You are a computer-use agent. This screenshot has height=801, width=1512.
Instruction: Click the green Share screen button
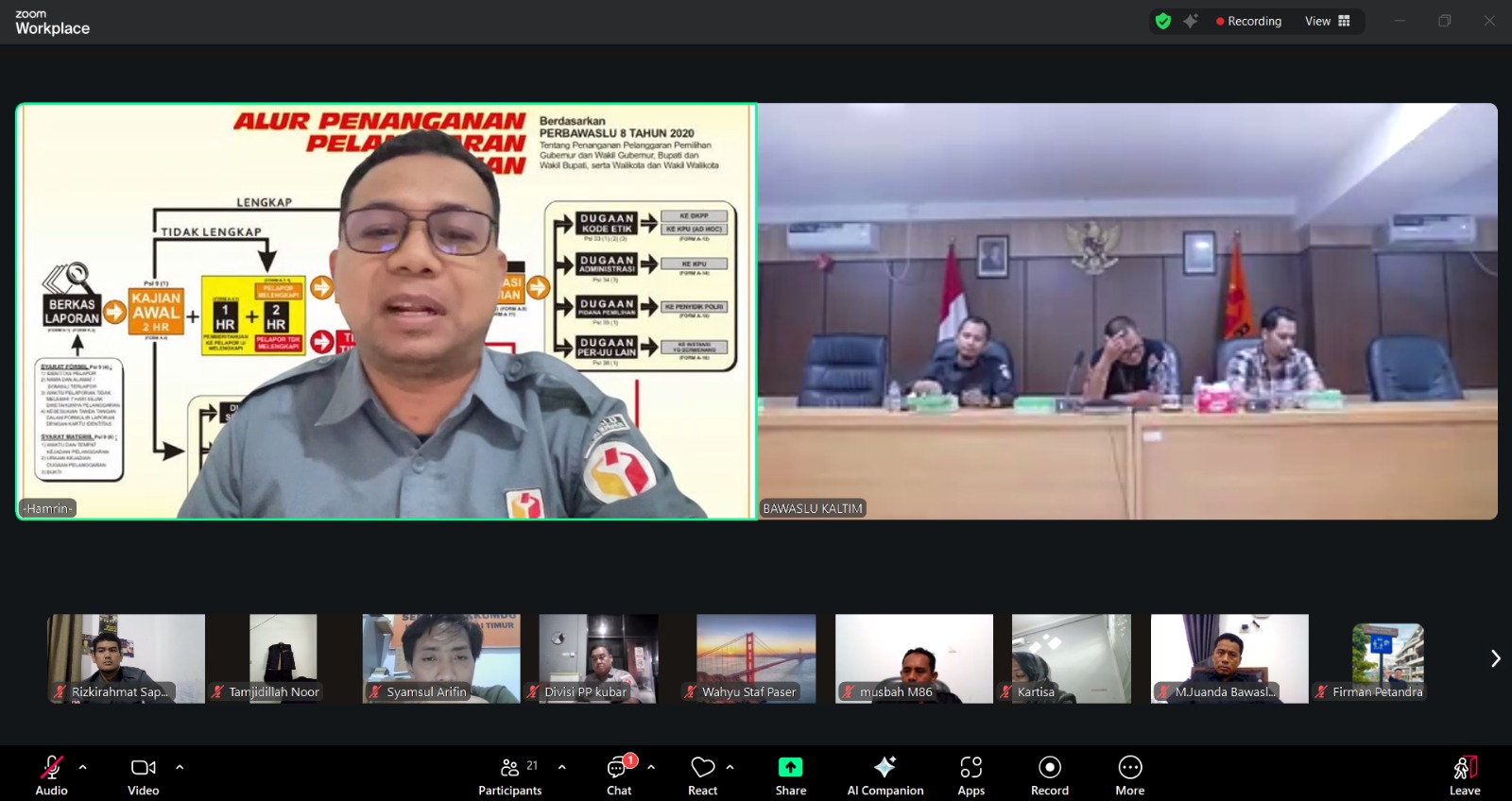tap(791, 775)
